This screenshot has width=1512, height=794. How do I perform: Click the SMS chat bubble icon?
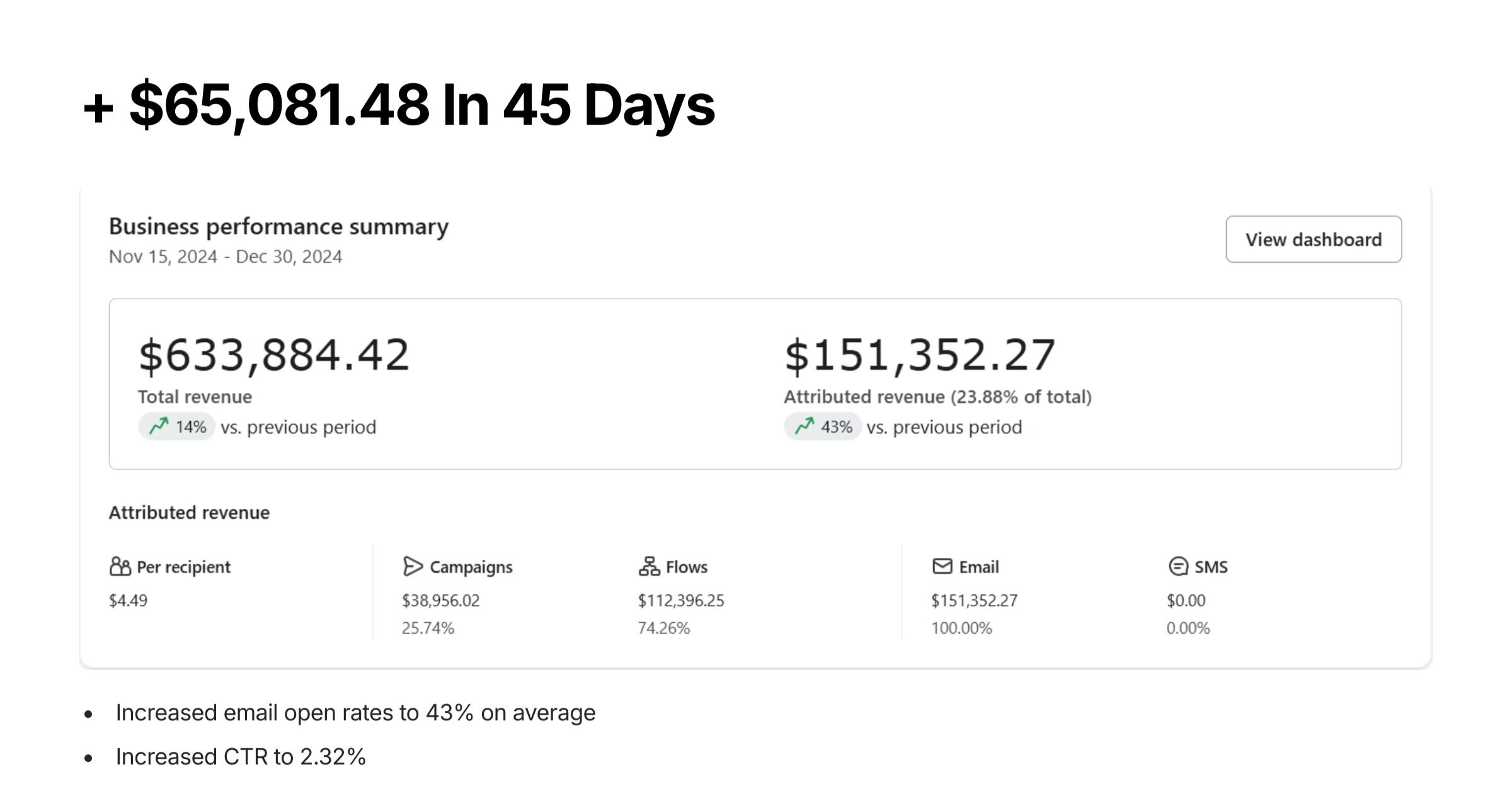(1177, 566)
